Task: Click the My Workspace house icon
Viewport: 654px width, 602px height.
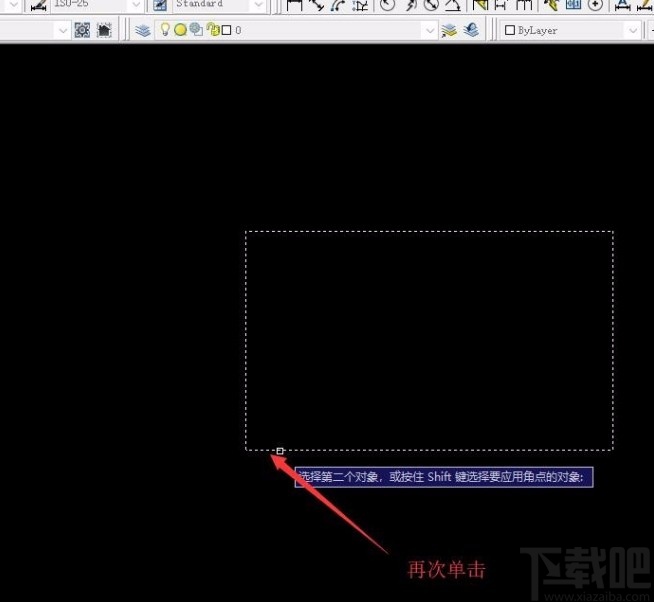Action: coord(104,30)
